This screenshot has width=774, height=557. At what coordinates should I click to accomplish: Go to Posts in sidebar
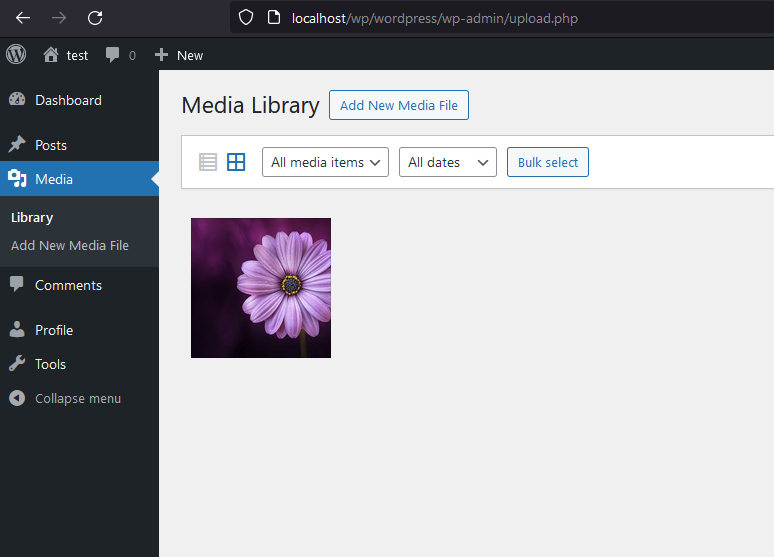(51, 145)
